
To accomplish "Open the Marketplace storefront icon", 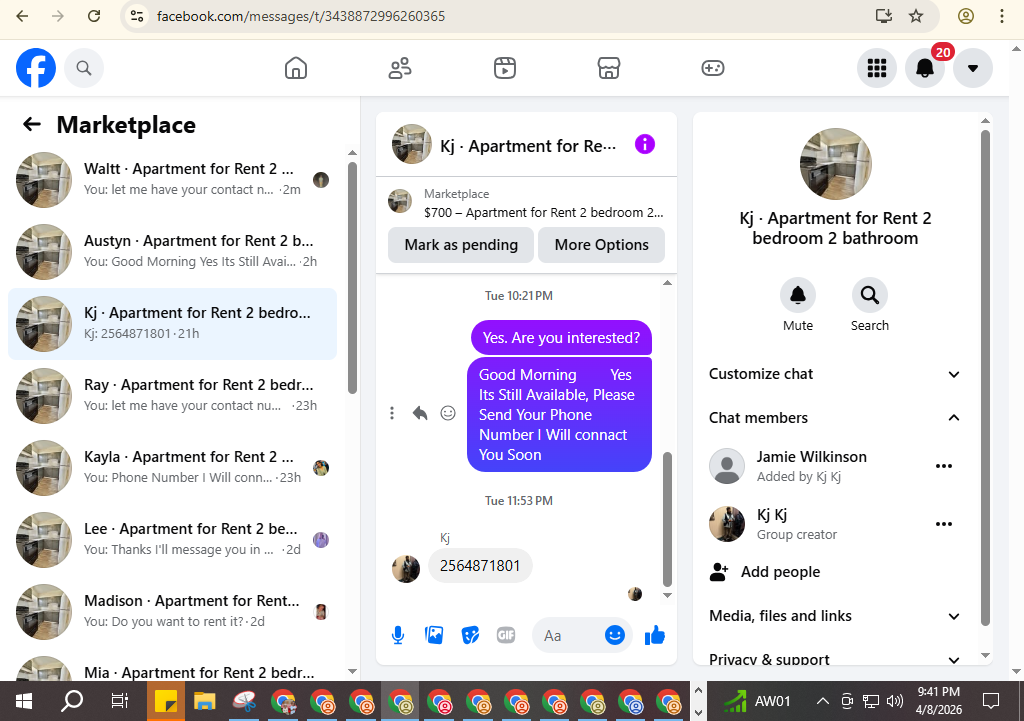I will (x=609, y=68).
